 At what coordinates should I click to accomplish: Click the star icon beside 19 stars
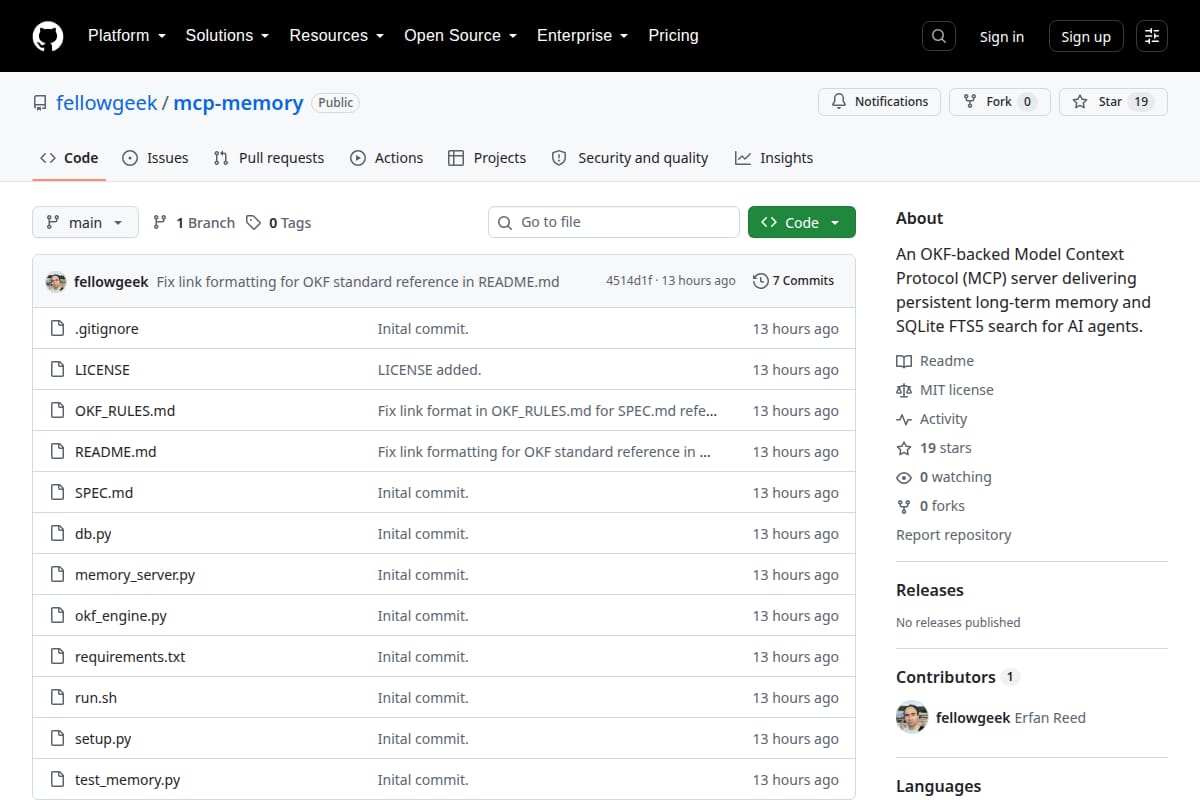click(x=904, y=448)
